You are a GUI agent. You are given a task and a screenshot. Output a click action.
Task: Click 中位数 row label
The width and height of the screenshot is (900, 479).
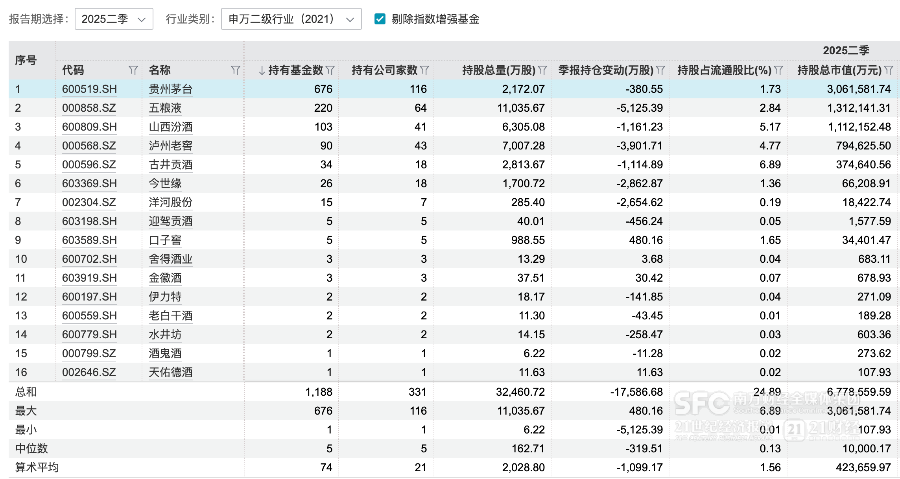(31, 449)
